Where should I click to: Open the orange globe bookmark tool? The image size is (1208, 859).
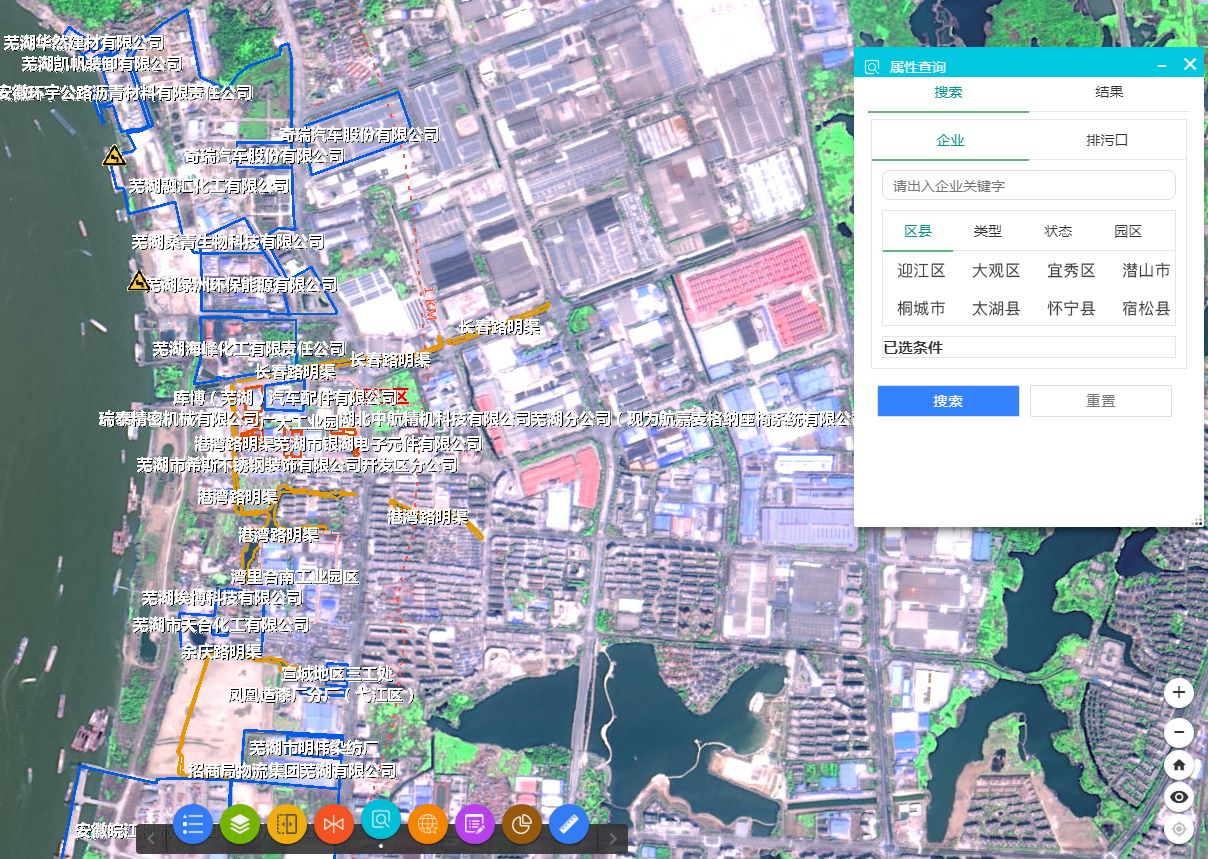tap(428, 825)
